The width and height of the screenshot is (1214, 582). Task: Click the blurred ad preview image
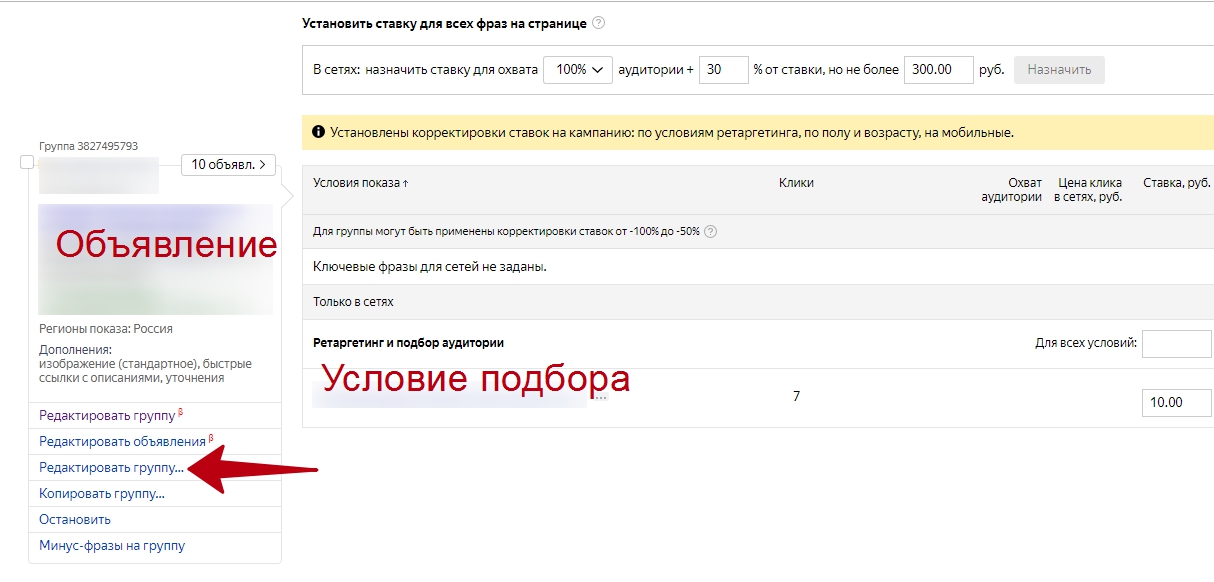coord(155,260)
